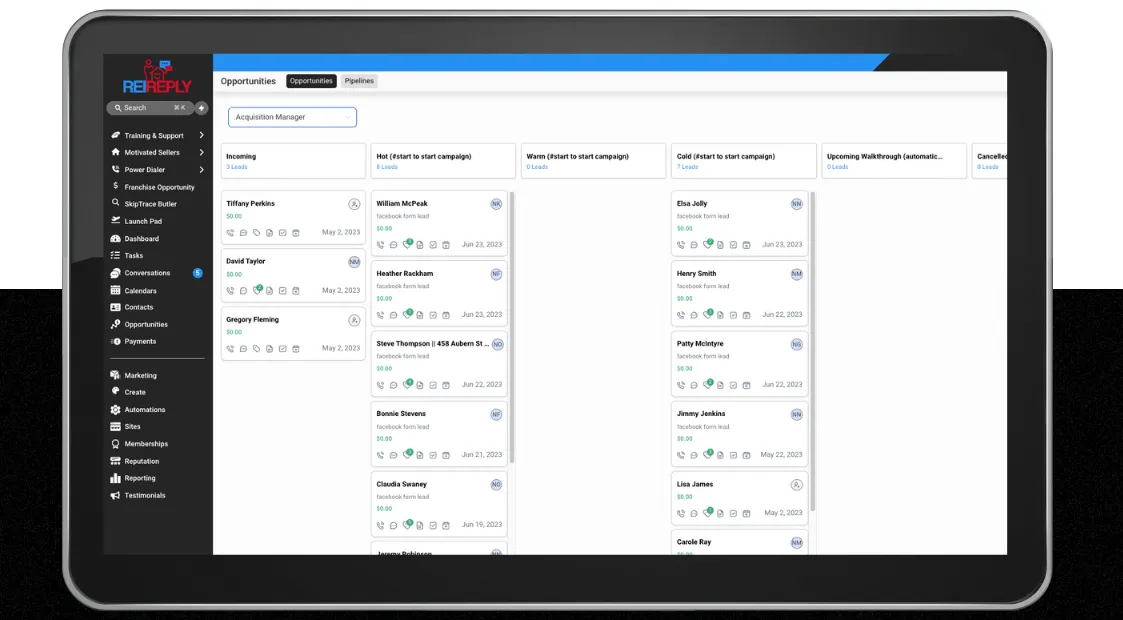The image size is (1123, 620).
Task: Click the message icon on William McPeak card
Action: tap(393, 245)
